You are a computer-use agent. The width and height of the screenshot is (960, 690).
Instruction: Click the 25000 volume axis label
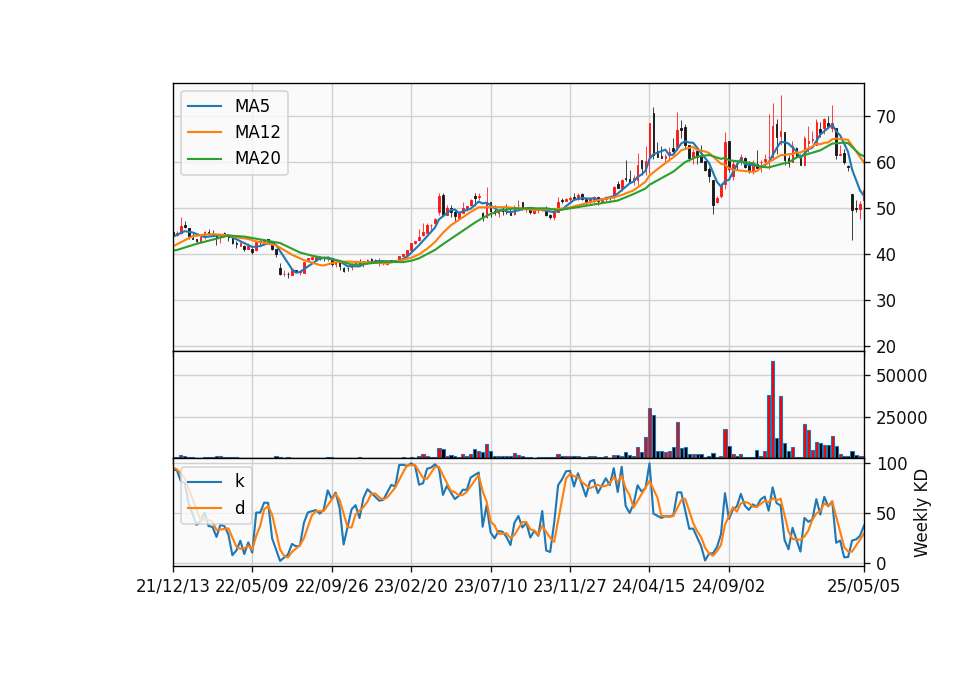pyautogui.click(x=901, y=418)
